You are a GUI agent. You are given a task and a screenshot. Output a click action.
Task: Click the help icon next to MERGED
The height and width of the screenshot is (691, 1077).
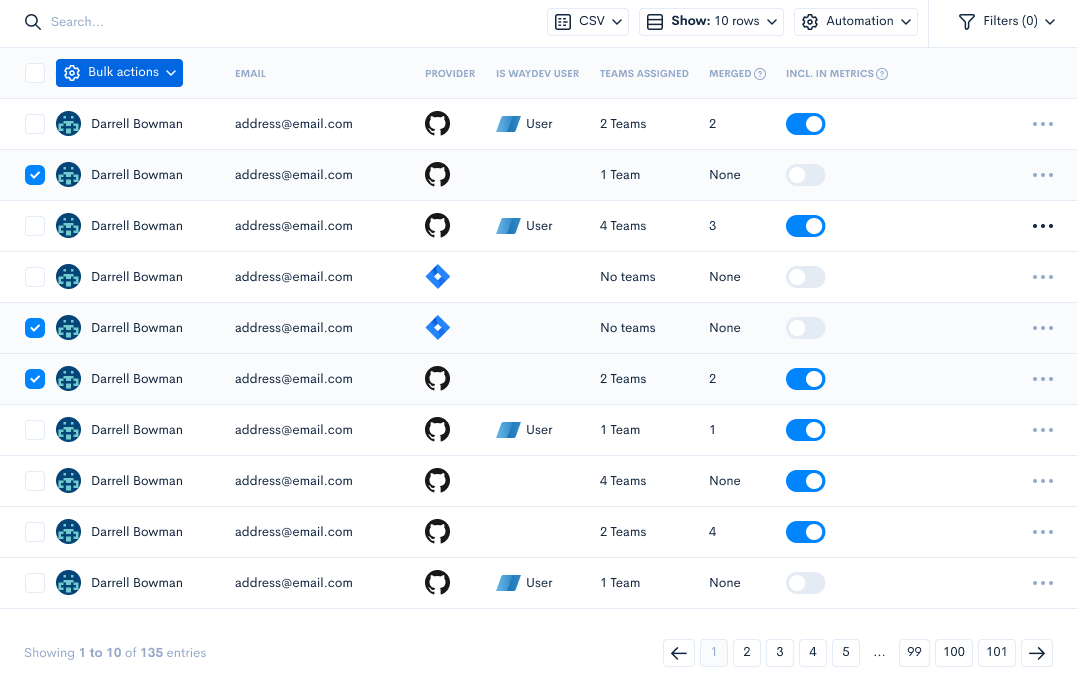tap(760, 74)
